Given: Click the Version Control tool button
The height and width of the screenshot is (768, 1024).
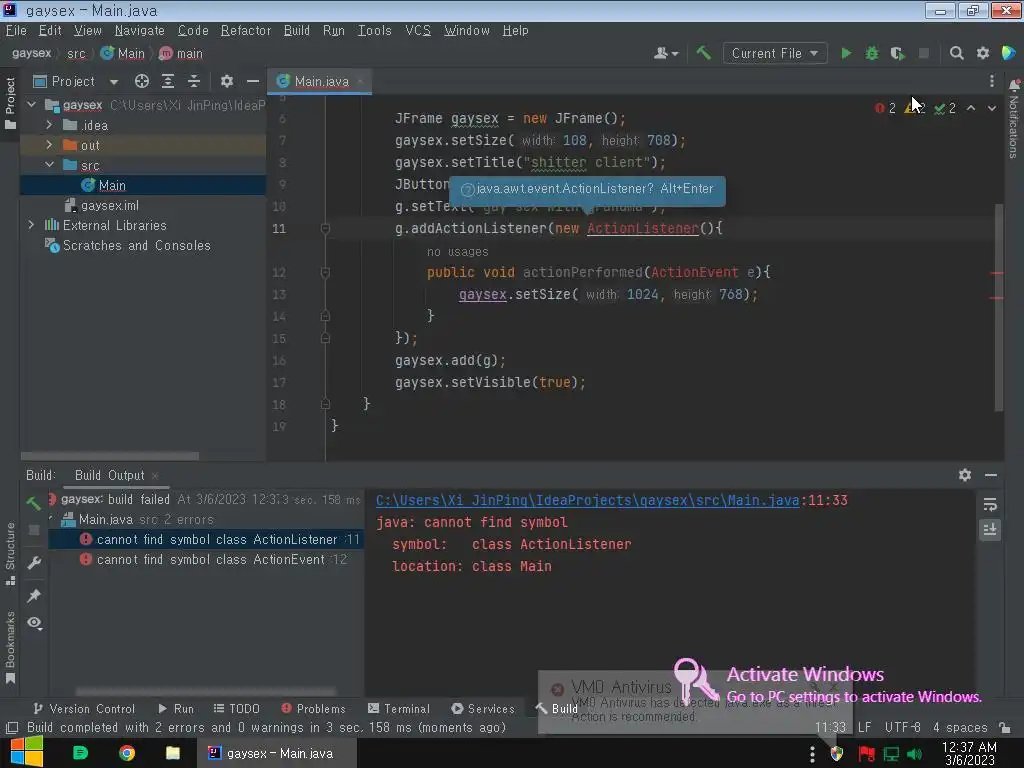Looking at the screenshot, I should pos(84,709).
